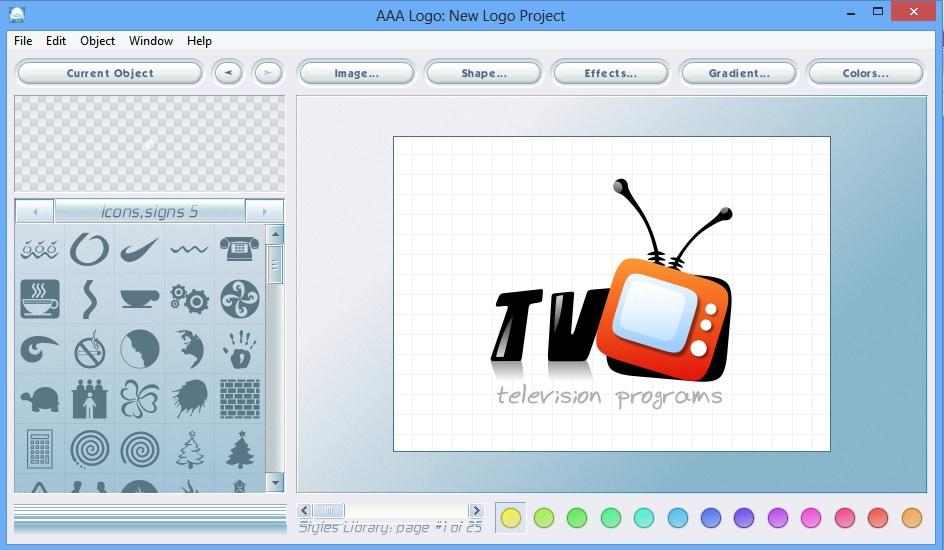Select the face profile circle icon
The image size is (944, 550).
[x=140, y=349]
